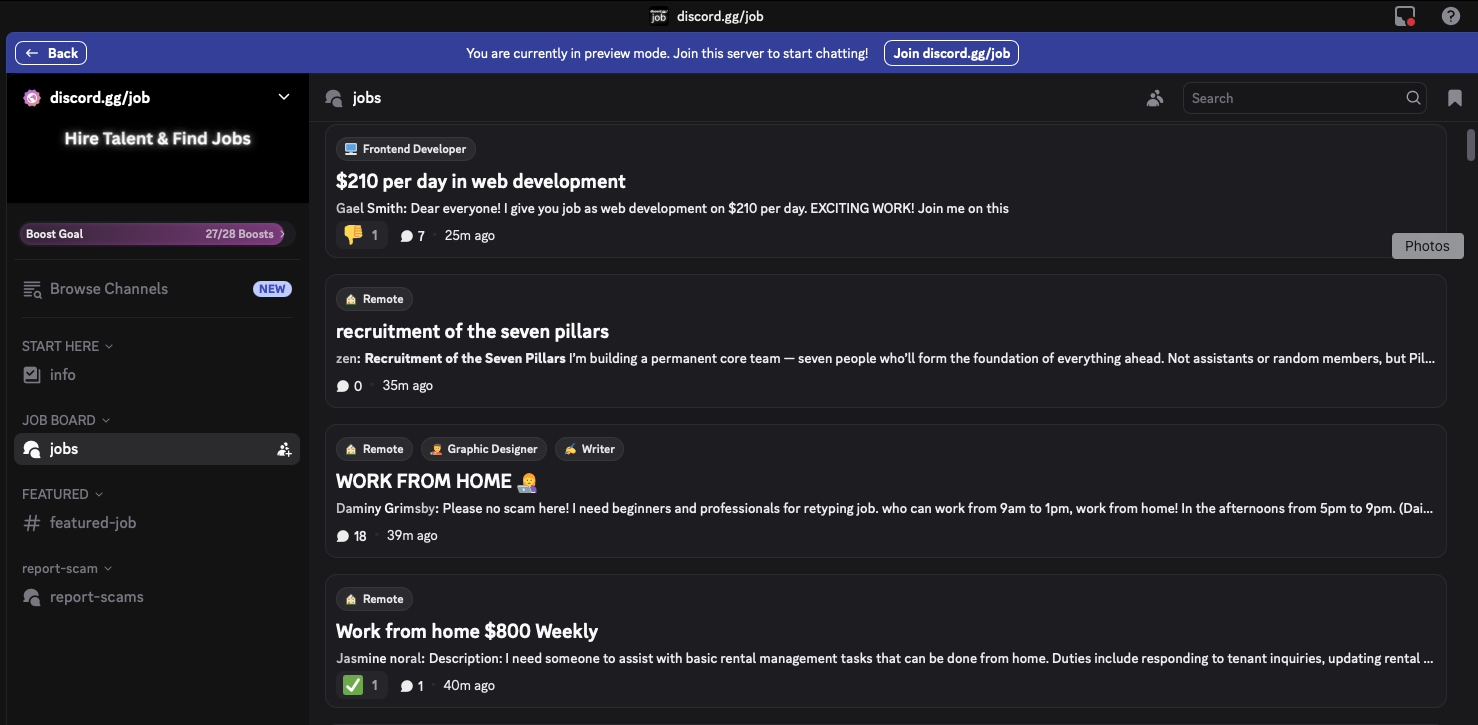Open the discord.gg/job server dropdown

283,97
